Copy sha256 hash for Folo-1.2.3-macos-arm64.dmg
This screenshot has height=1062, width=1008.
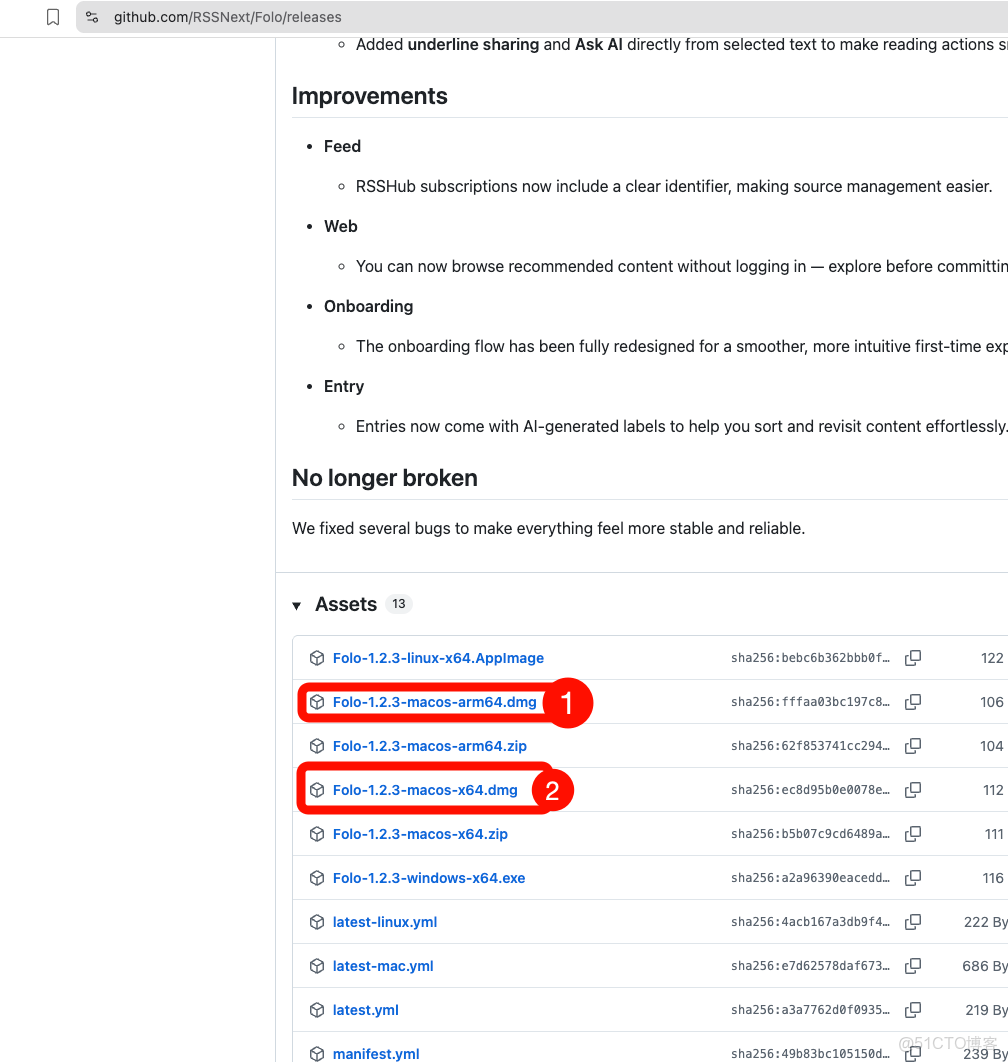coord(913,702)
